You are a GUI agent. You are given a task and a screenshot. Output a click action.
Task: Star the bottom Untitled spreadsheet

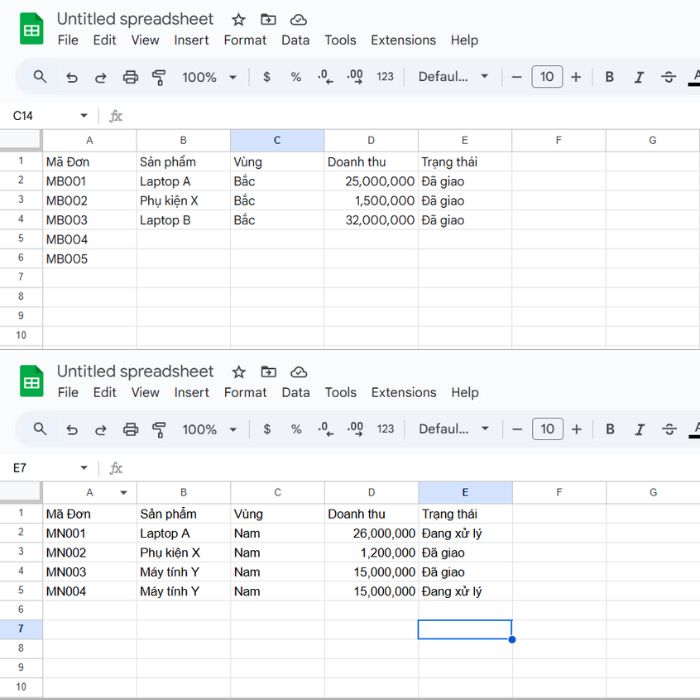[239, 372]
